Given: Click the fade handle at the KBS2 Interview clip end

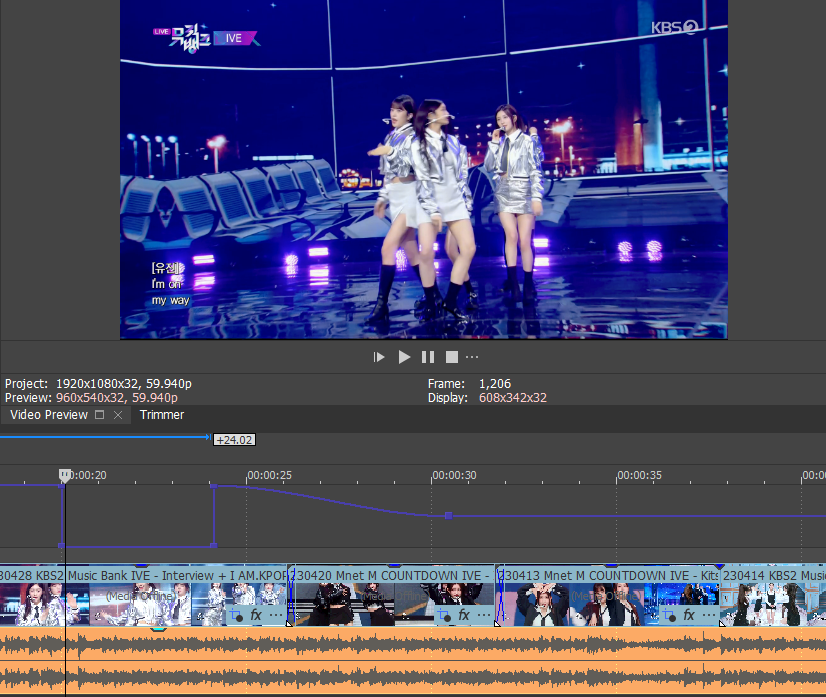Looking at the screenshot, I should point(289,624).
